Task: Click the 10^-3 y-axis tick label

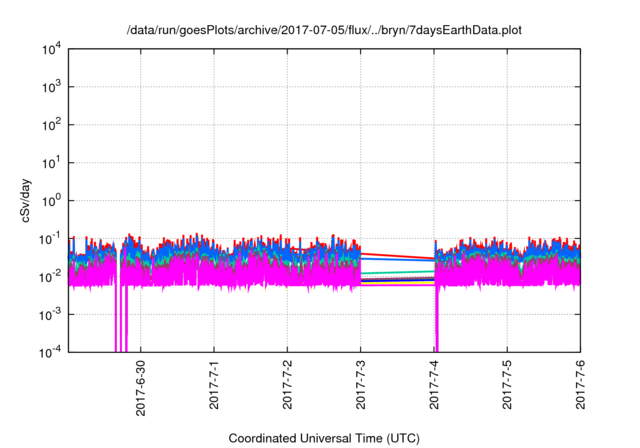Action: (x=50, y=314)
